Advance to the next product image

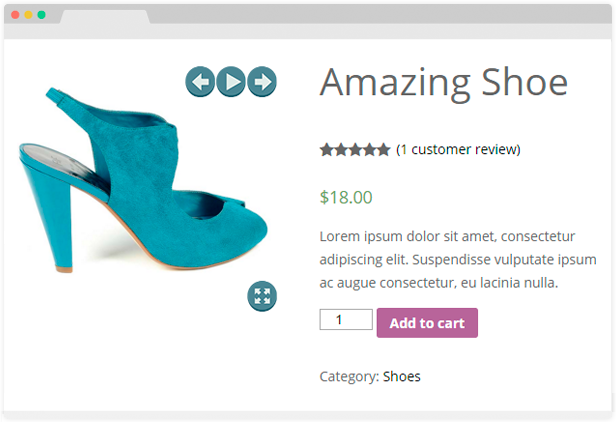262,82
